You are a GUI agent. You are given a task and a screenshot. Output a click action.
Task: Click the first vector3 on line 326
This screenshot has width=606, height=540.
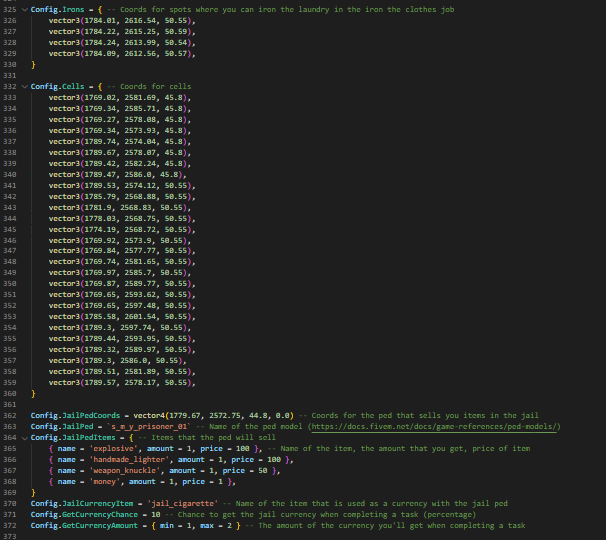122,21
